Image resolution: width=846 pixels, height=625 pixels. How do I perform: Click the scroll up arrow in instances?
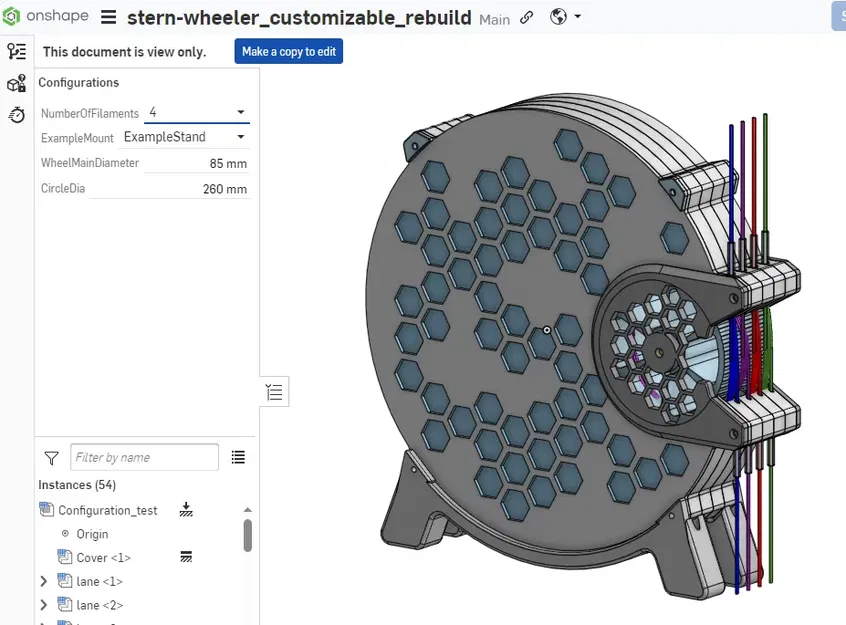248,509
